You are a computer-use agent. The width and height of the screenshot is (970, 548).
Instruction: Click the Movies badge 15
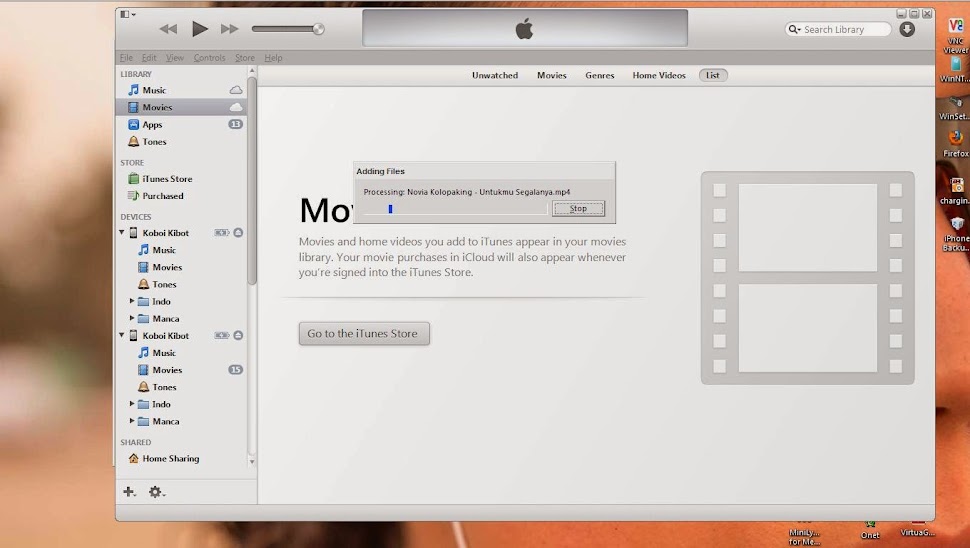(x=235, y=370)
